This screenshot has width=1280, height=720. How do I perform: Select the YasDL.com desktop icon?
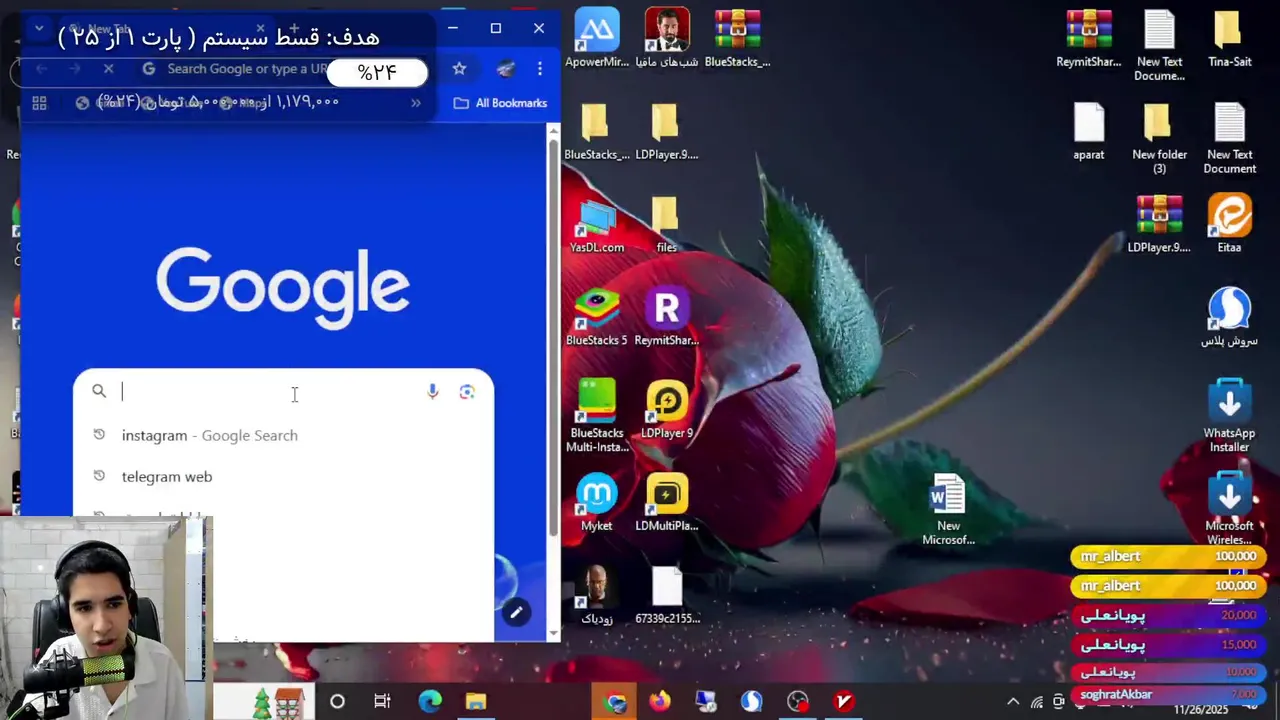tap(597, 224)
